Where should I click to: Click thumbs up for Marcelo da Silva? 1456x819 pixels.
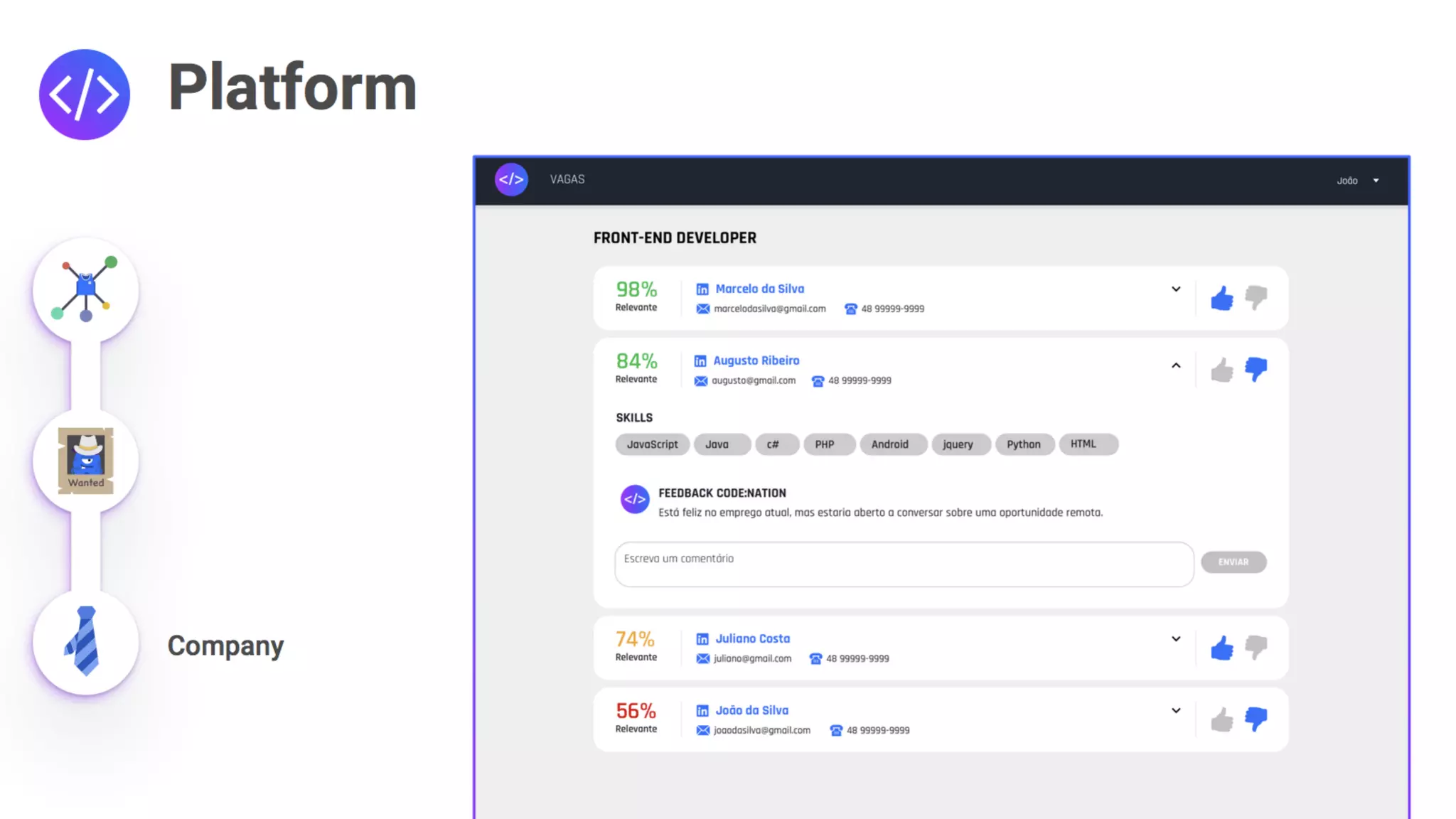click(1221, 298)
